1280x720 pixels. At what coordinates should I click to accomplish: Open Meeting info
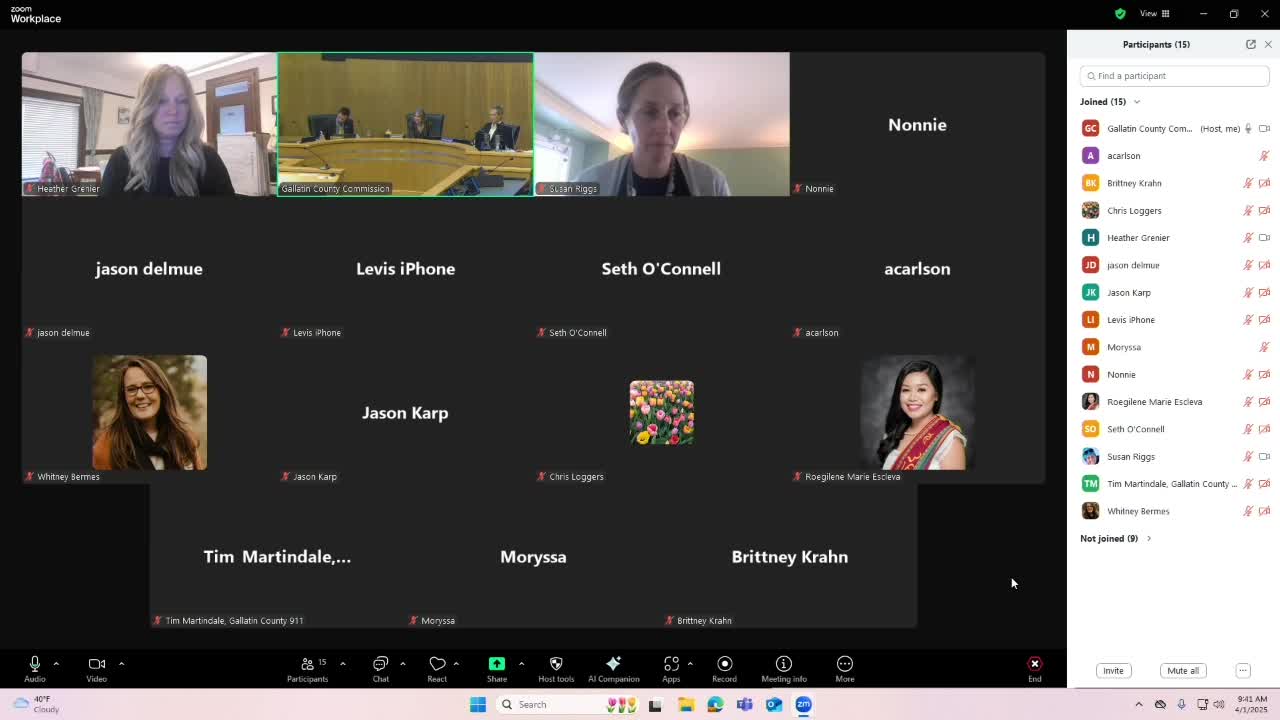[x=784, y=669]
